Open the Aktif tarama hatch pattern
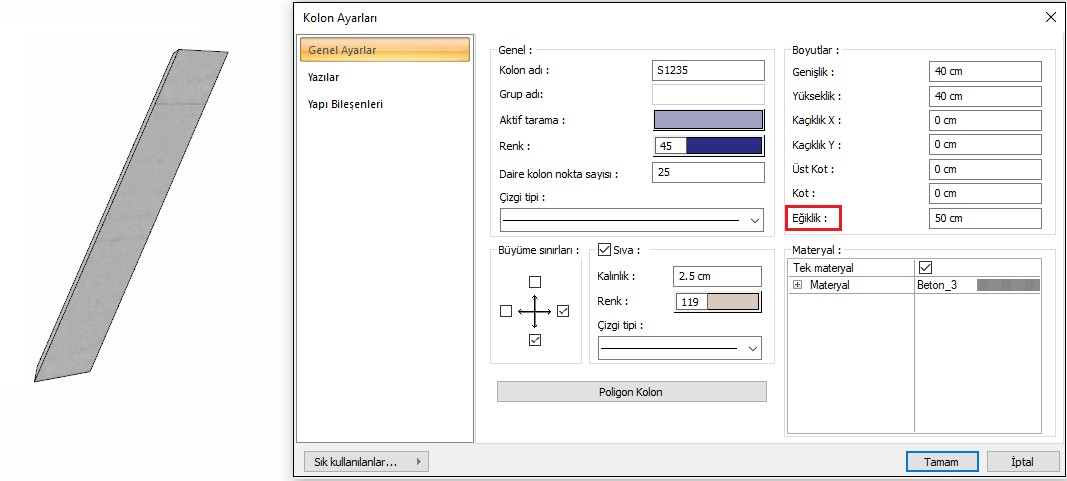Viewport: 1067px width, 481px height. pyautogui.click(x=708, y=120)
